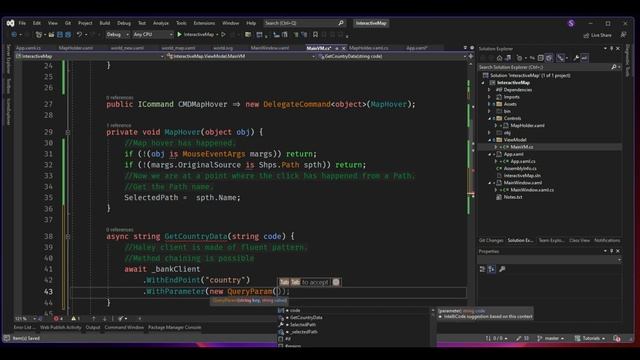Open the Tools menu

[181, 23]
